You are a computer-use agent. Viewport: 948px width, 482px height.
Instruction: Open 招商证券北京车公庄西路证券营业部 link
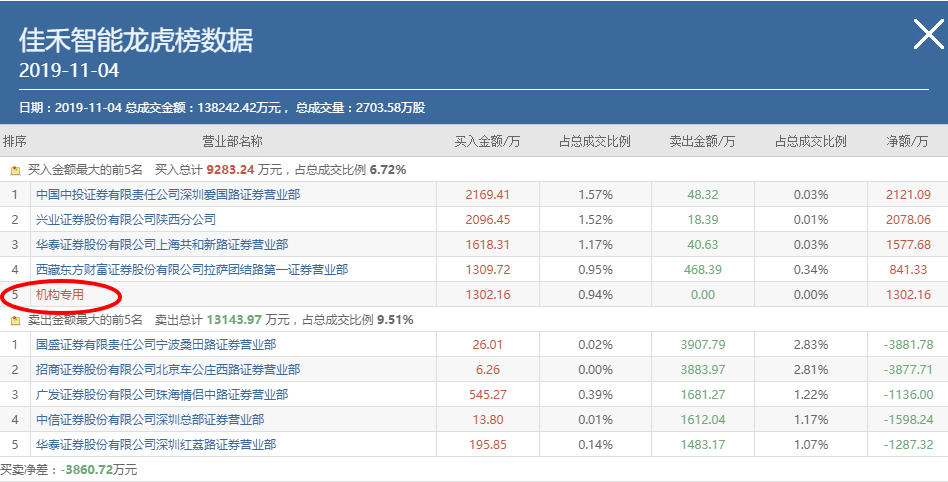(168, 370)
